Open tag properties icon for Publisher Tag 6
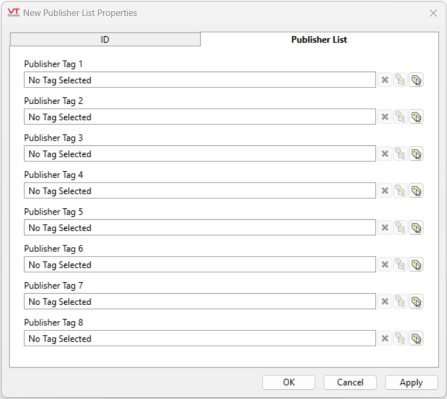Viewport: 447px width, 399px height. [x=416, y=265]
